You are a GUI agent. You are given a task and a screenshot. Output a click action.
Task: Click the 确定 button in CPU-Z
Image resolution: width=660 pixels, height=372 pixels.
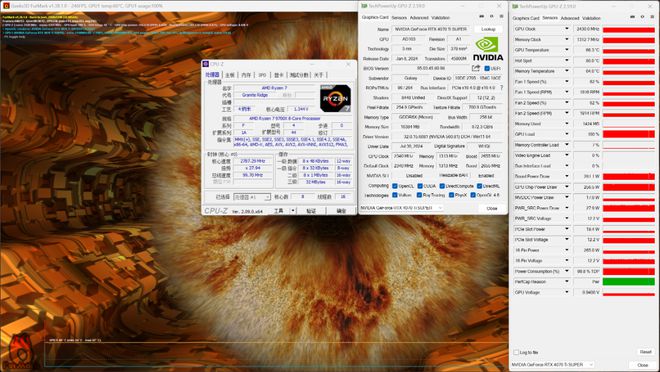341,210
